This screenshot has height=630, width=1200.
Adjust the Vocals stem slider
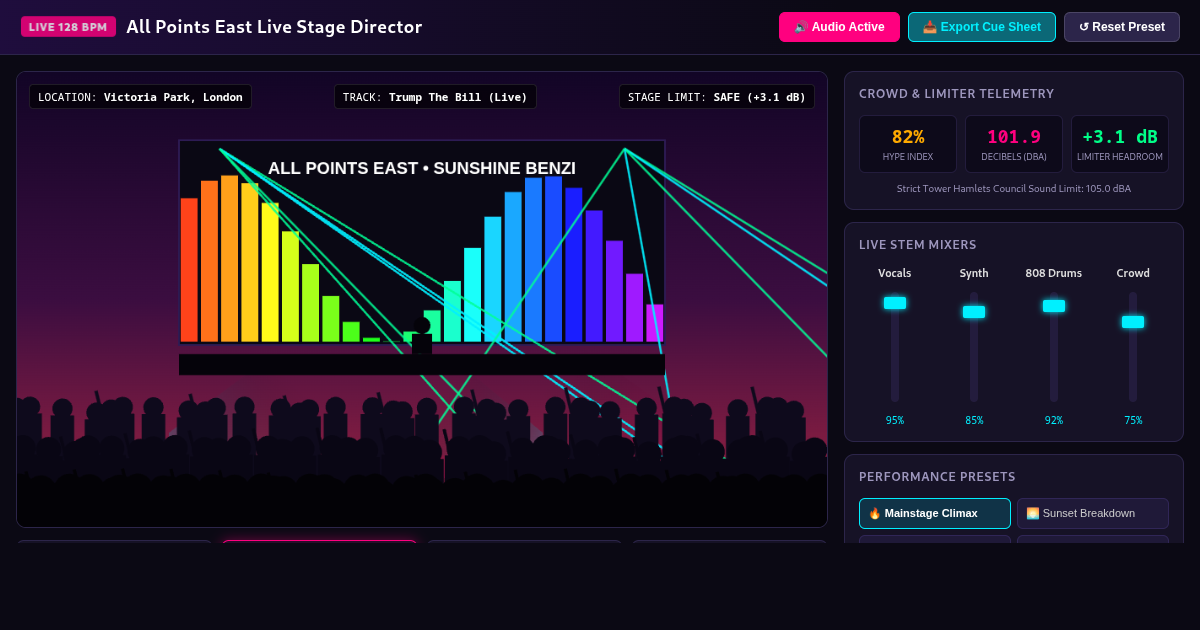pyautogui.click(x=895, y=347)
